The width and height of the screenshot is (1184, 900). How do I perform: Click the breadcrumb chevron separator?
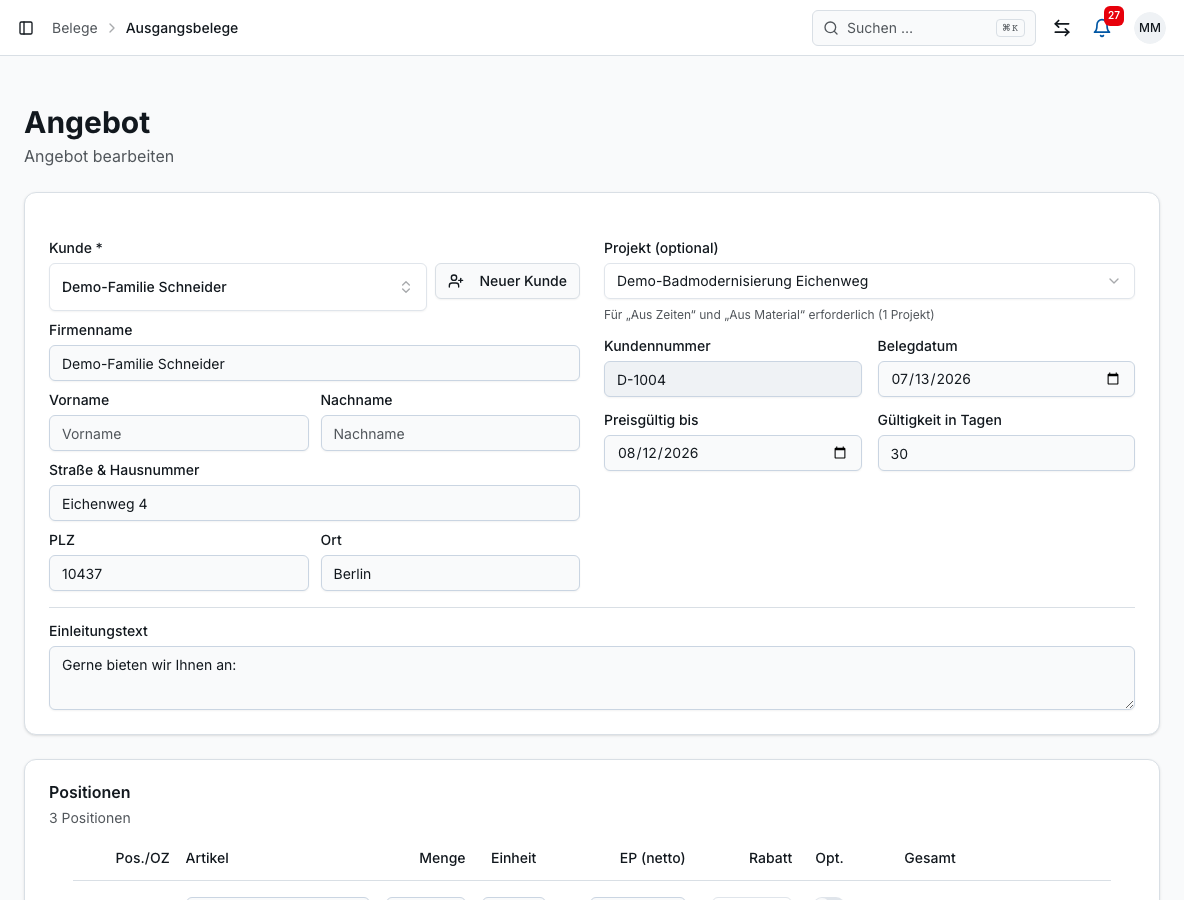point(112,28)
